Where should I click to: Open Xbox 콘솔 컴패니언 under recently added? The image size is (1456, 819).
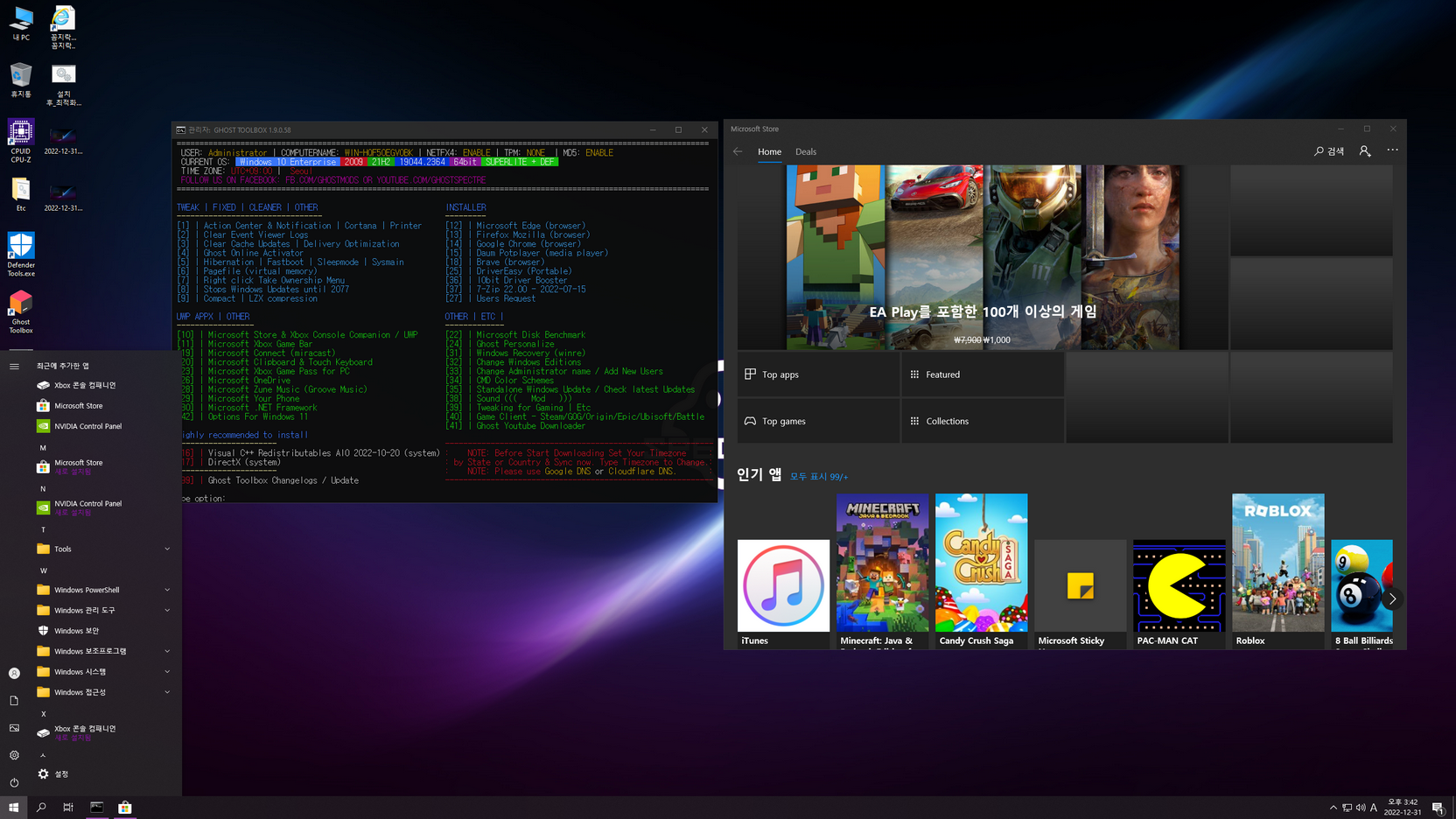pos(105,385)
